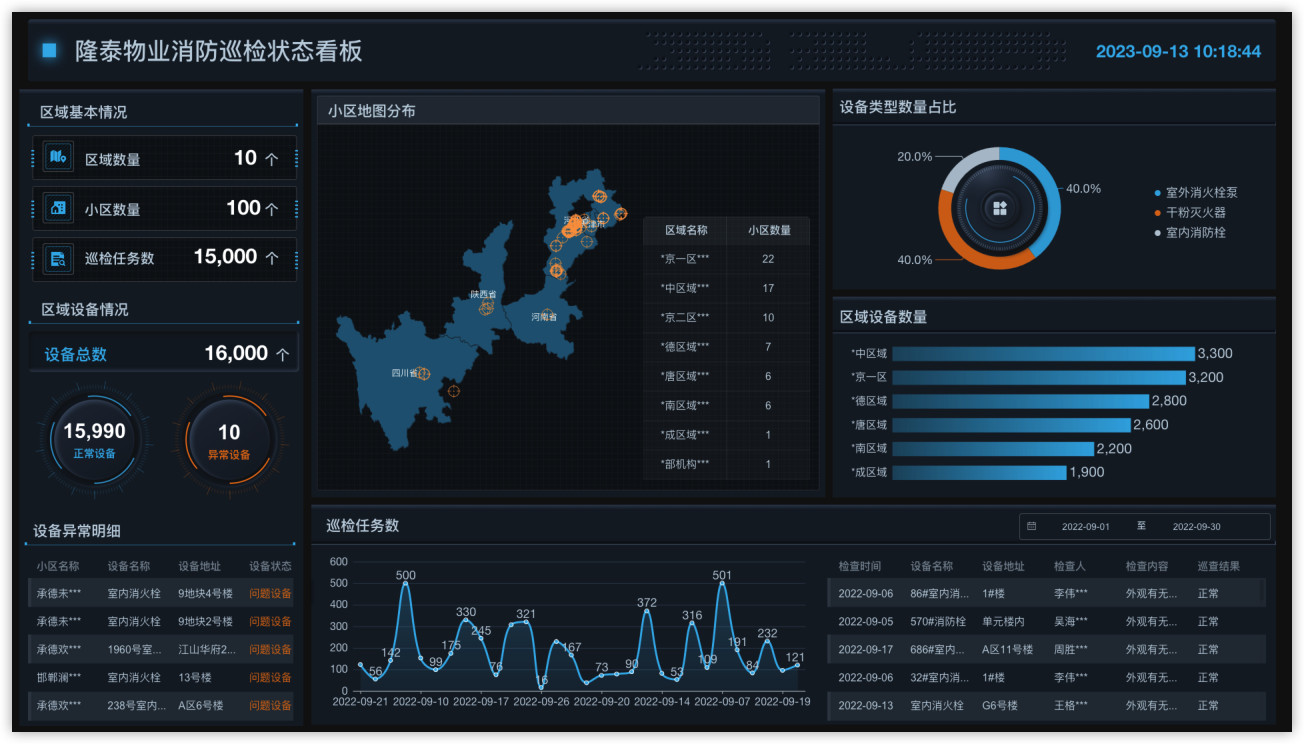Click the calendar icon in date range
Viewport: 1304px width, 744px height.
click(x=1032, y=526)
